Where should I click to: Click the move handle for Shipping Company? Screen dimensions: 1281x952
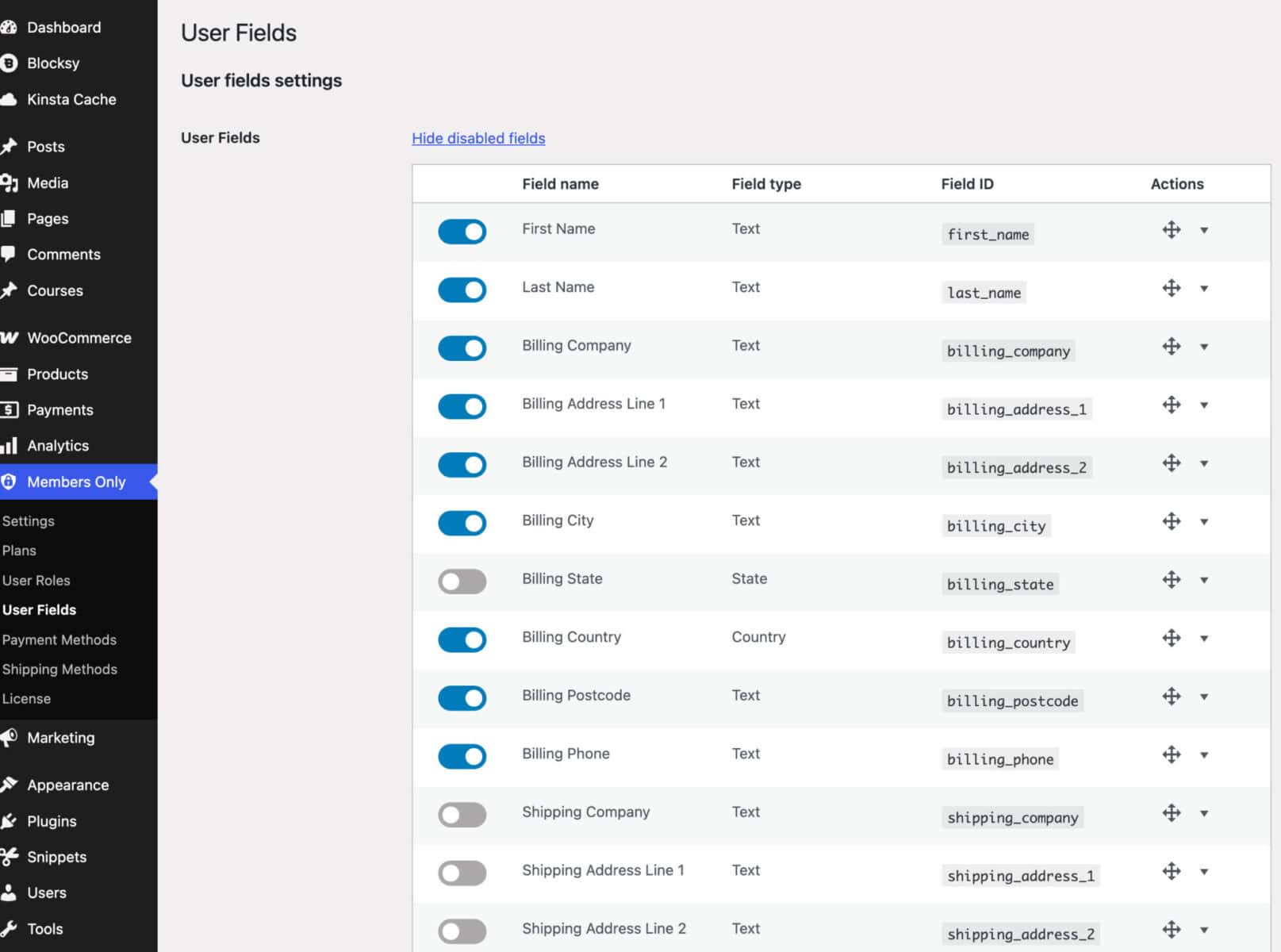point(1171,813)
